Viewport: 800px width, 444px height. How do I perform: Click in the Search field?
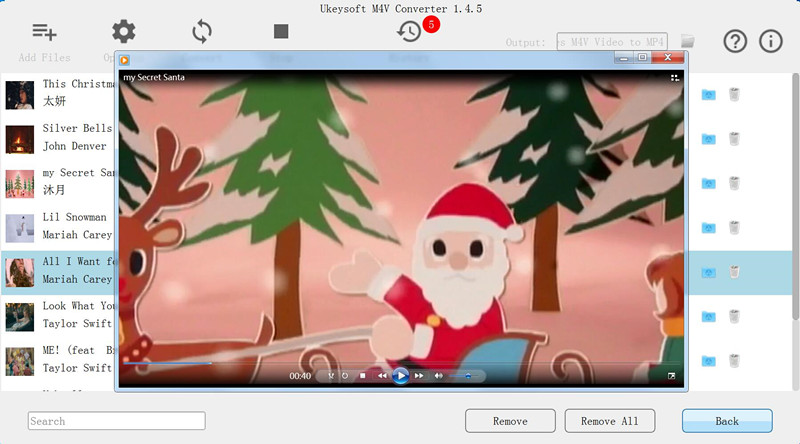tap(117, 421)
